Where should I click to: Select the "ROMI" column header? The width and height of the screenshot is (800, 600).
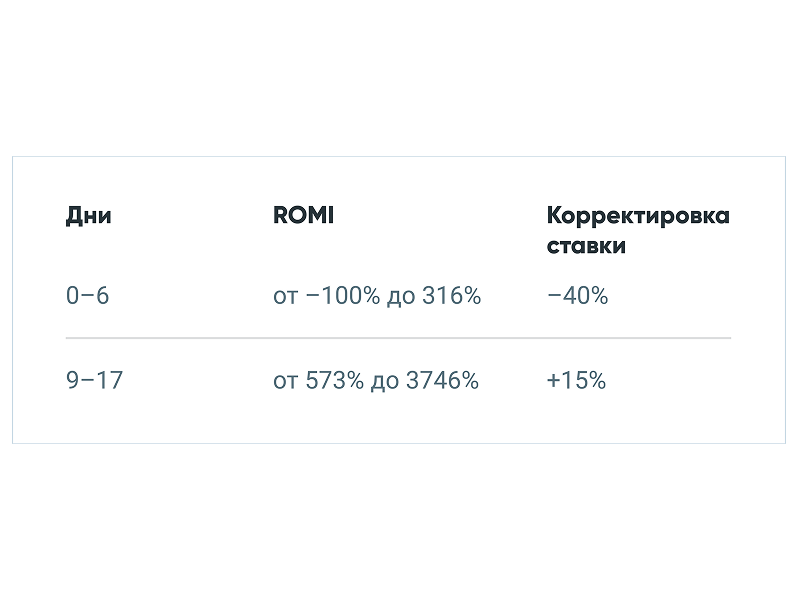click(x=303, y=216)
